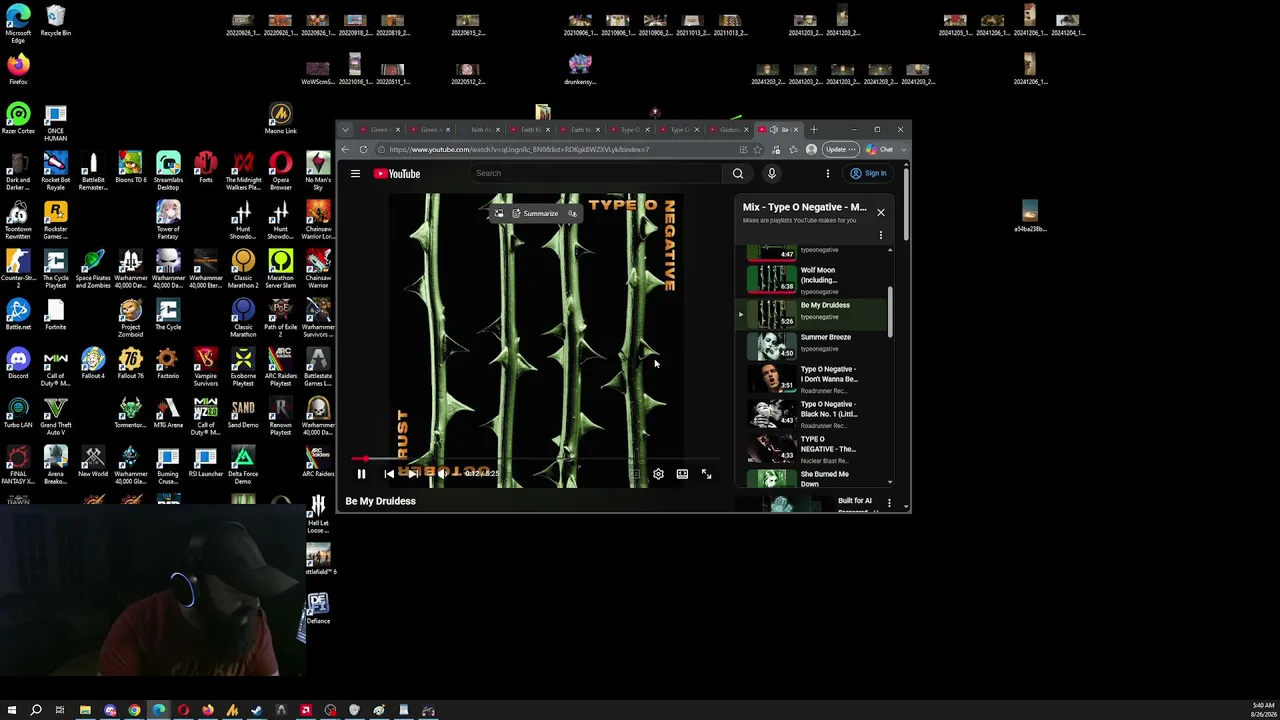Close the Mix - Type O Negative playlist panel
The image size is (1280, 720).
(x=881, y=212)
